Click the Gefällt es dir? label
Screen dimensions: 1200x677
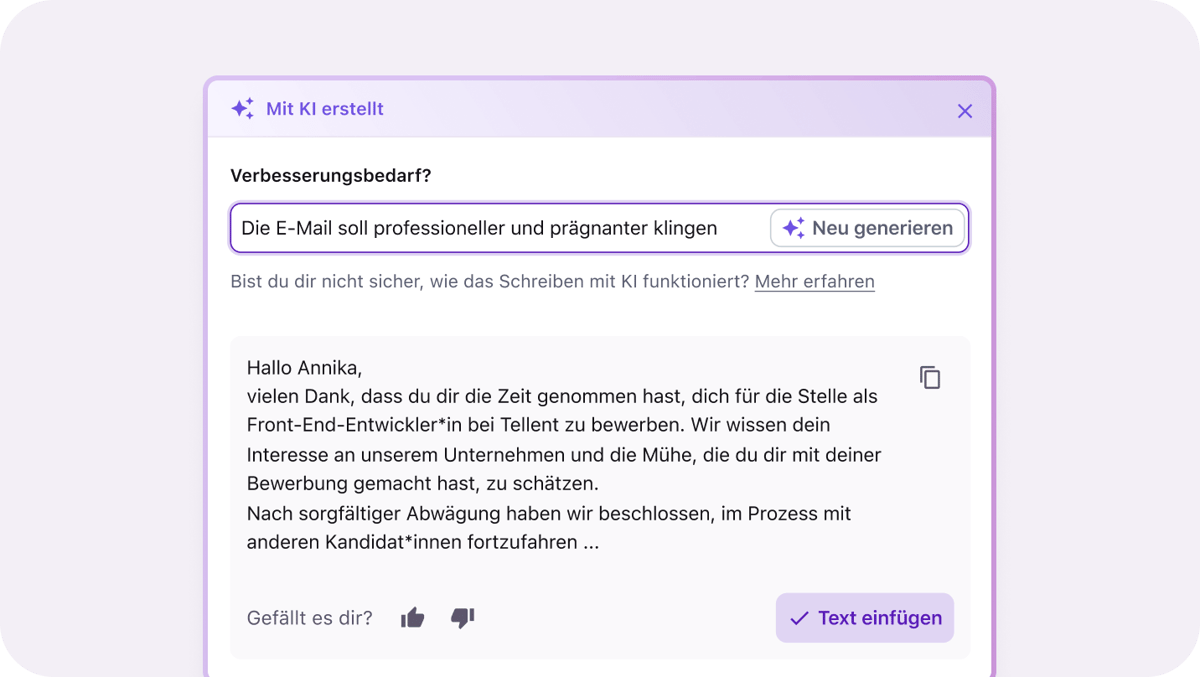(309, 618)
